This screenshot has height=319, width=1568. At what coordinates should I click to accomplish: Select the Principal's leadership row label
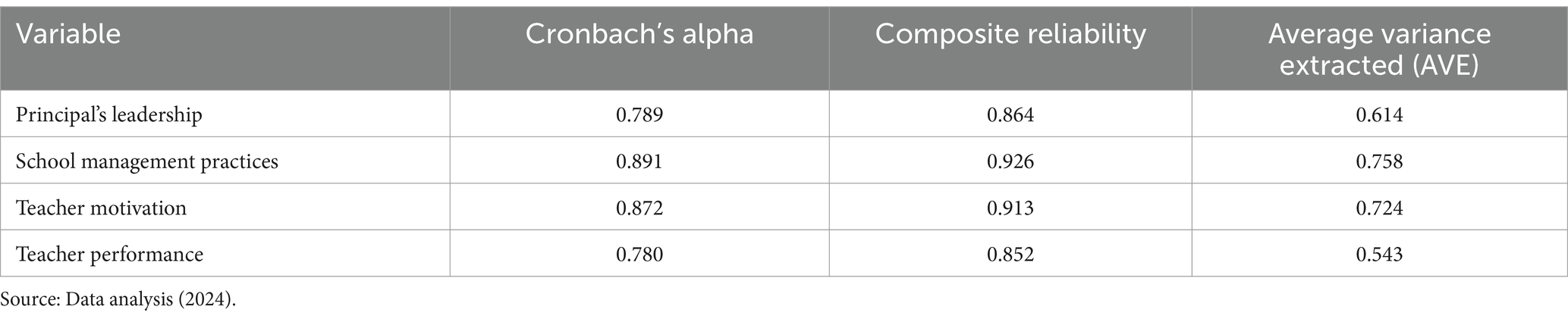click(109, 115)
